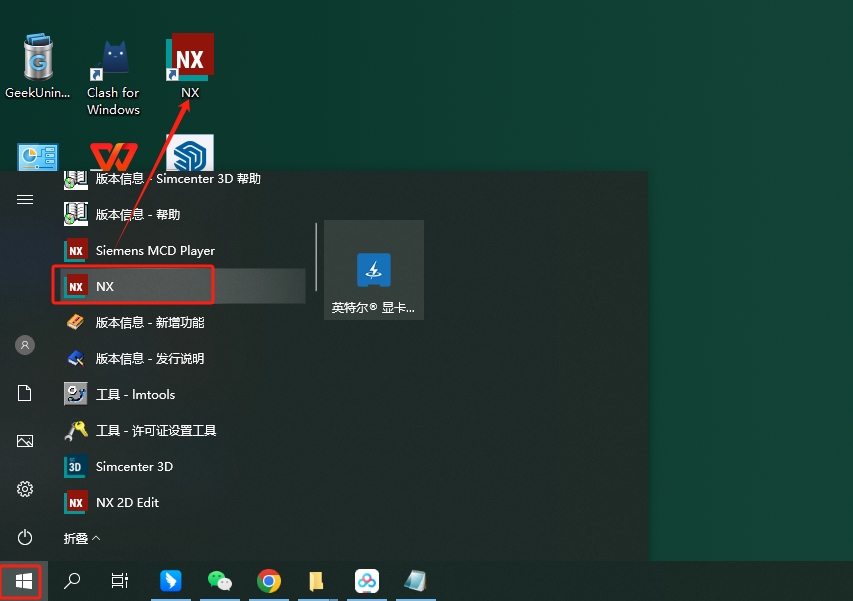Click the Power button in Start menu
This screenshot has width=853, height=601.
point(24,537)
